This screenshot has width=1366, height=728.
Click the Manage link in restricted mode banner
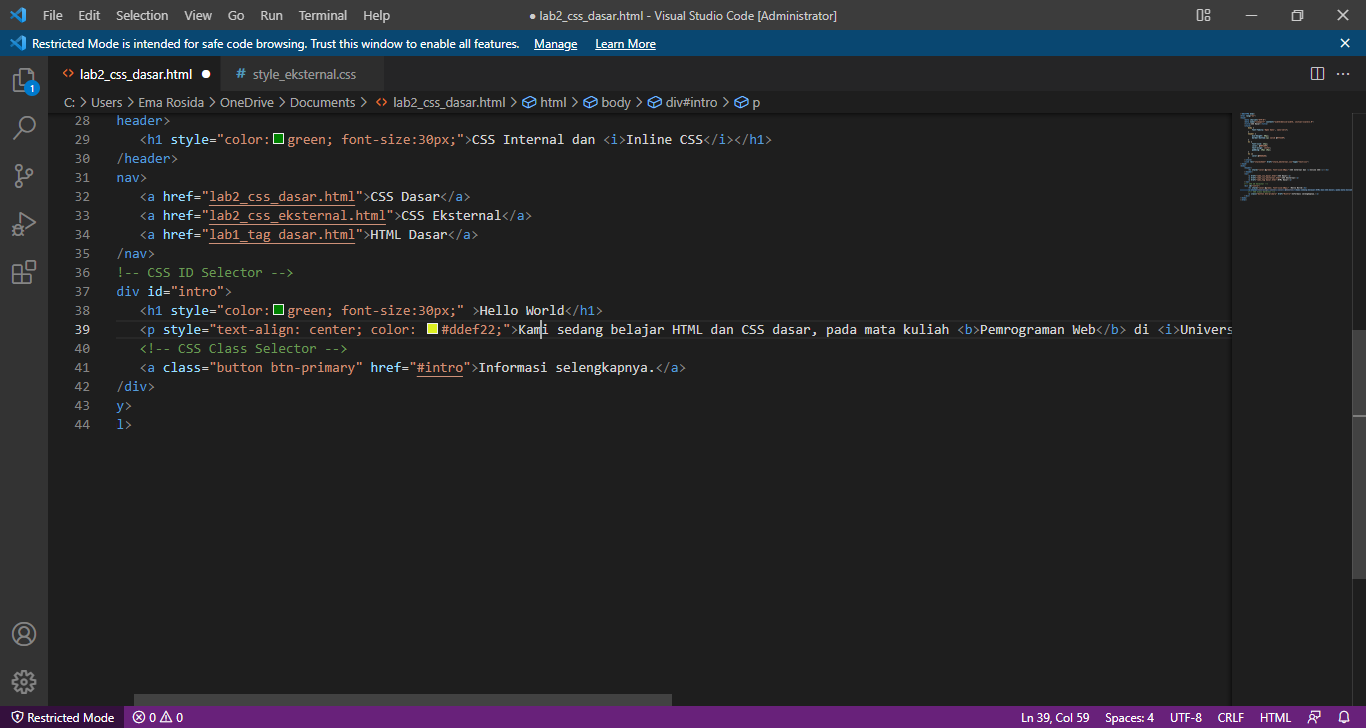pyautogui.click(x=555, y=43)
